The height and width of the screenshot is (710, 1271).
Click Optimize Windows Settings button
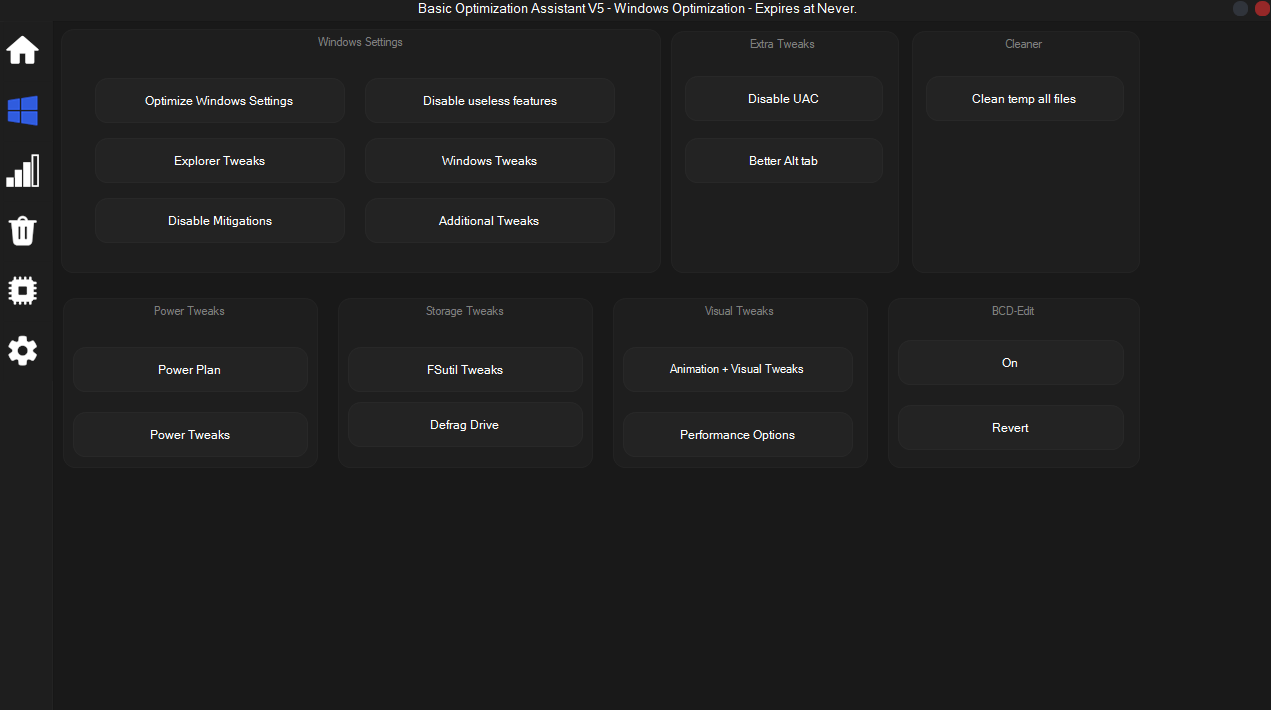pos(219,101)
